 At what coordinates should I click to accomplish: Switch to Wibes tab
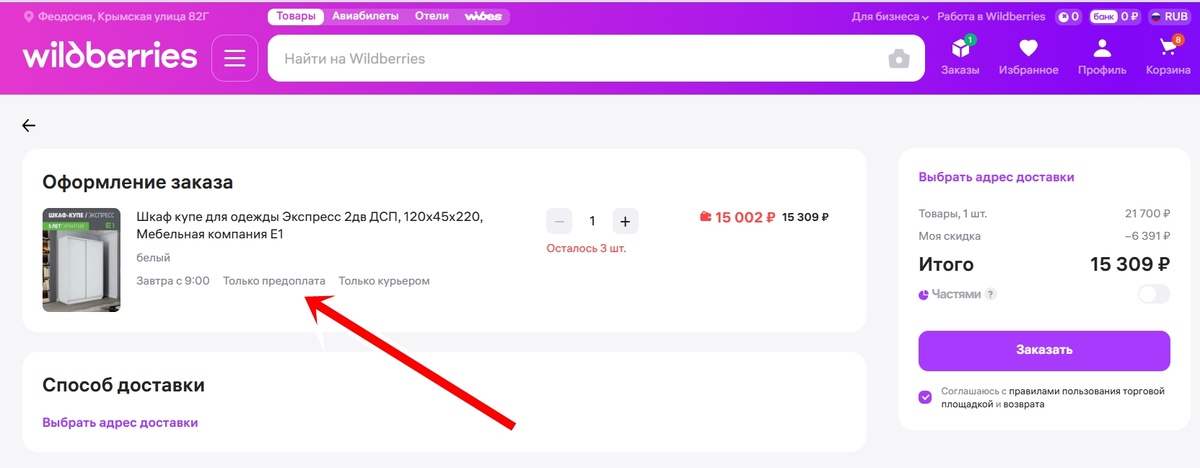pos(483,17)
